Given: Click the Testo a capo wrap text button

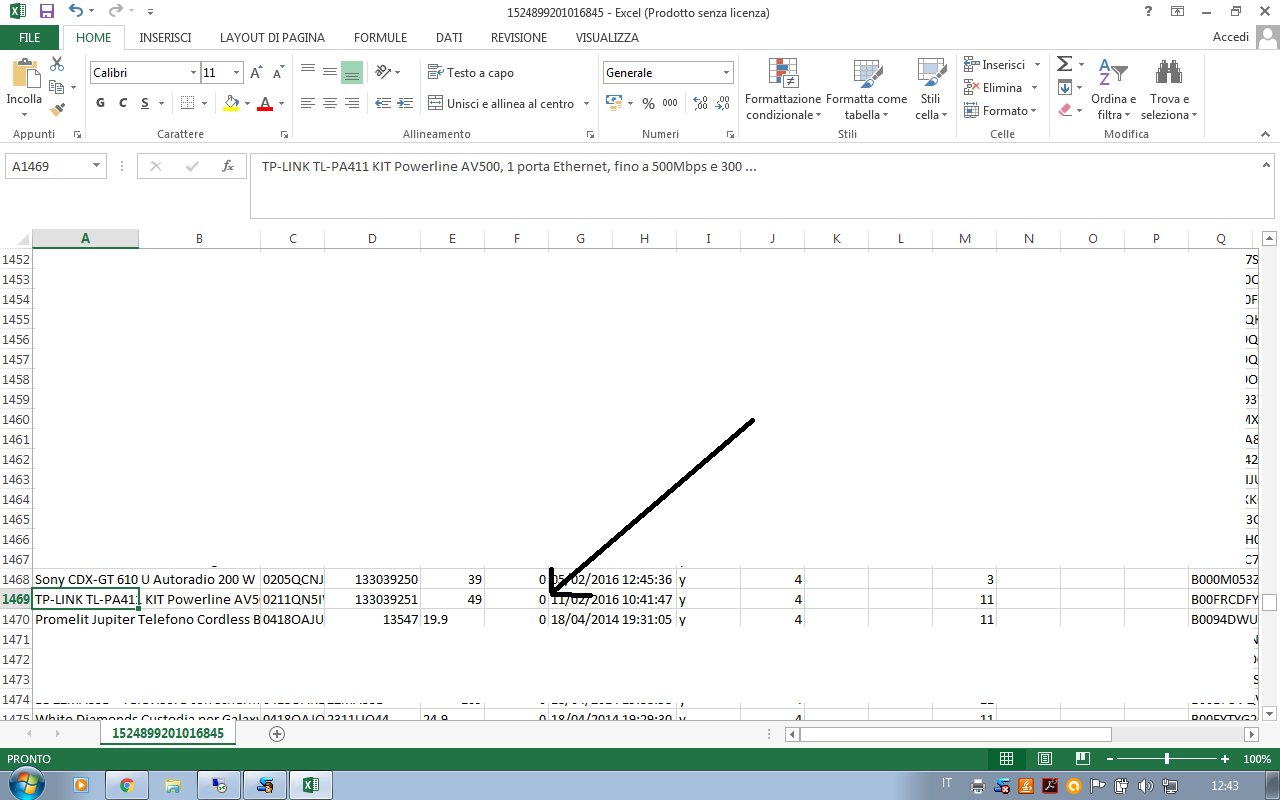Looking at the screenshot, I should 471,73.
